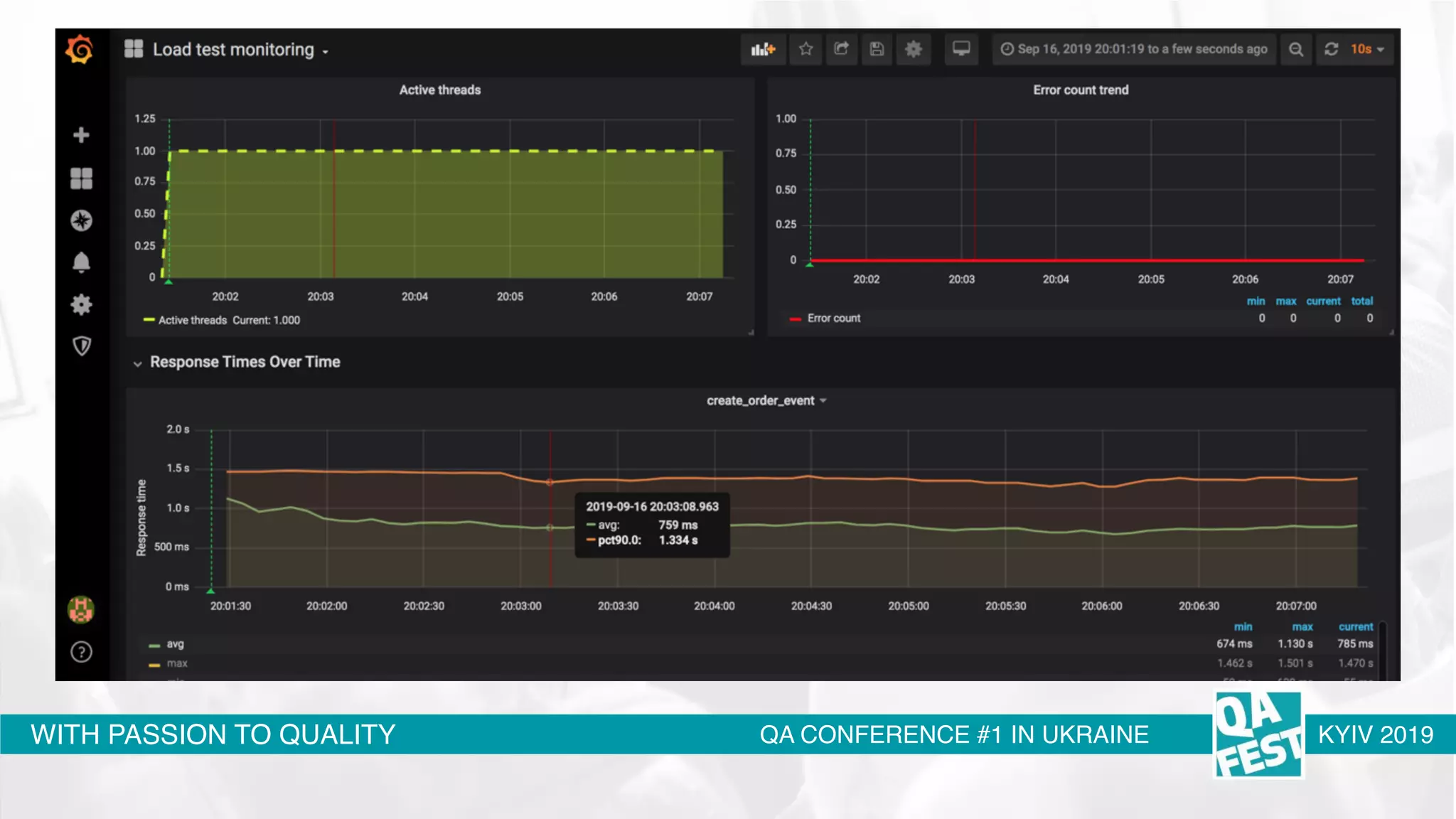1456x819 pixels.
Task: Open the Explore compass icon
Action: pos(81,220)
